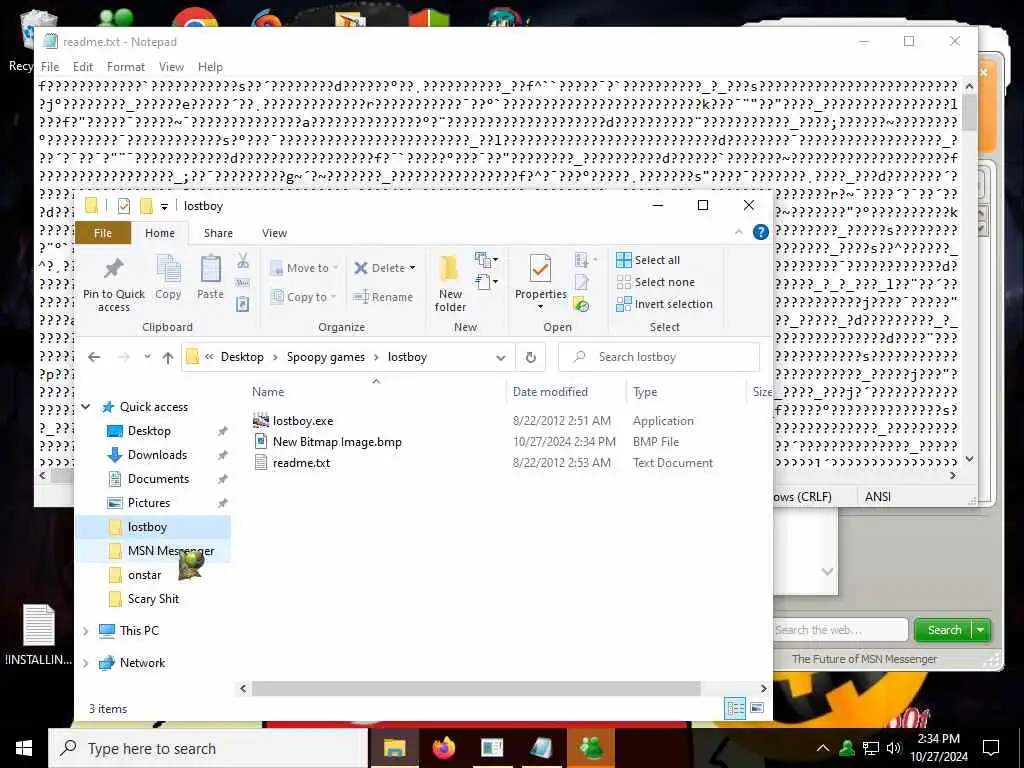Screen dimensions: 1024x768
Task: Open File Explorer taskbar icon
Action: click(394, 748)
